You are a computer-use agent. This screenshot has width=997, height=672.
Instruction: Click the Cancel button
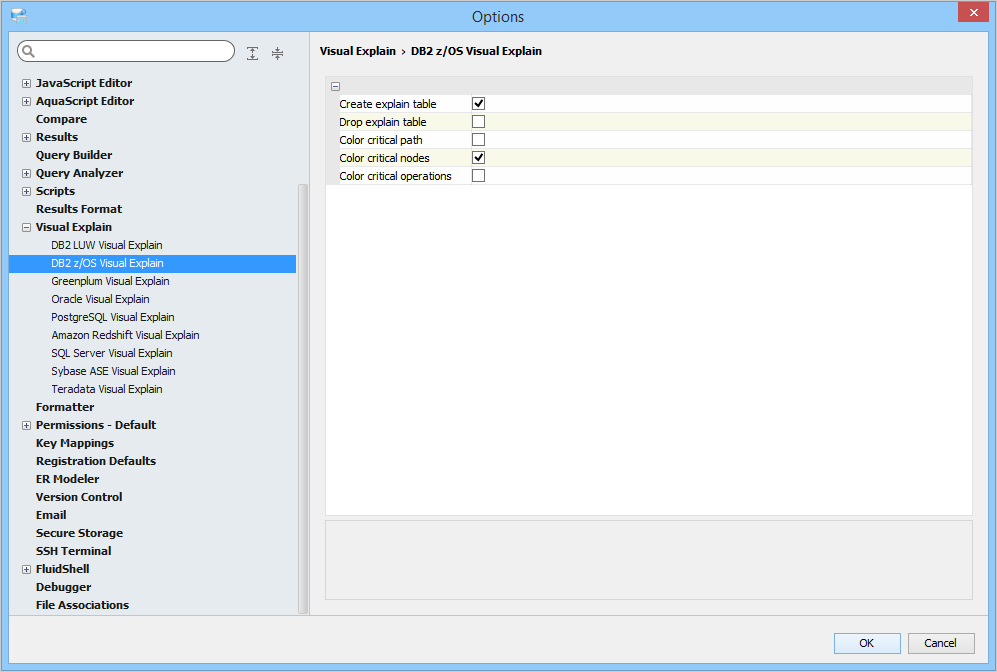pyautogui.click(x=940, y=643)
